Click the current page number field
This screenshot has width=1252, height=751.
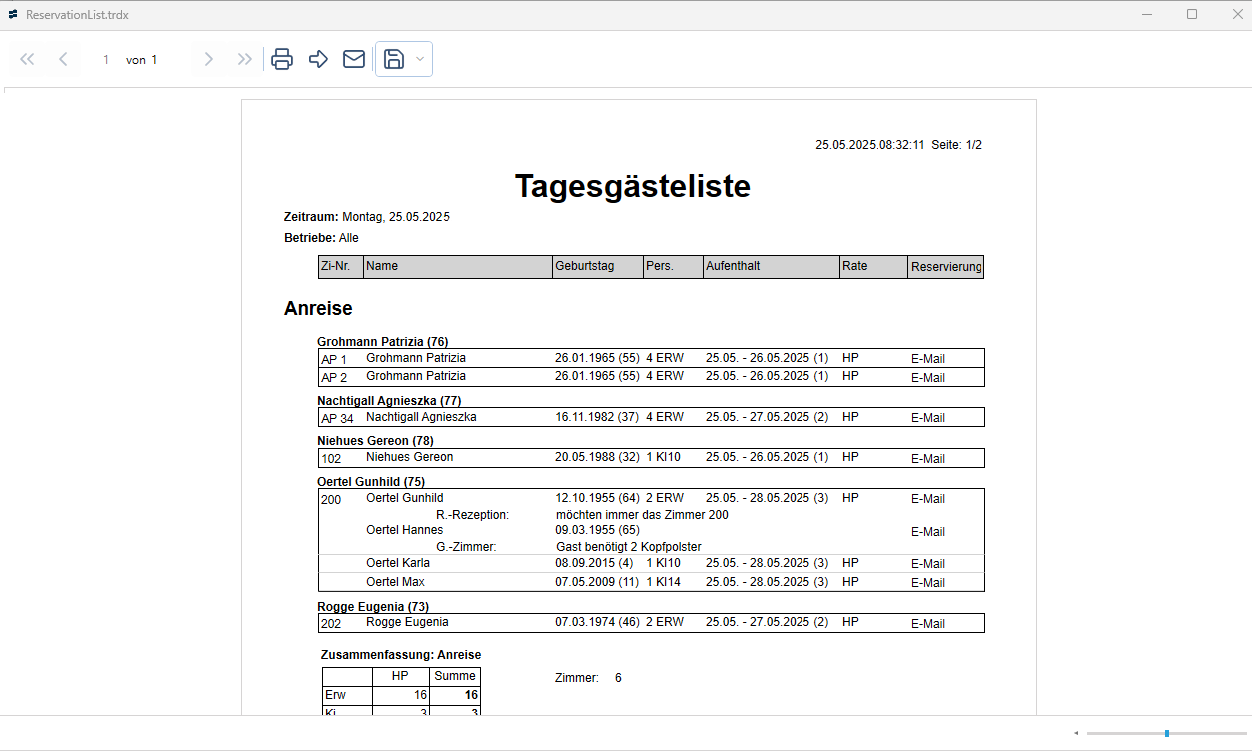point(106,60)
